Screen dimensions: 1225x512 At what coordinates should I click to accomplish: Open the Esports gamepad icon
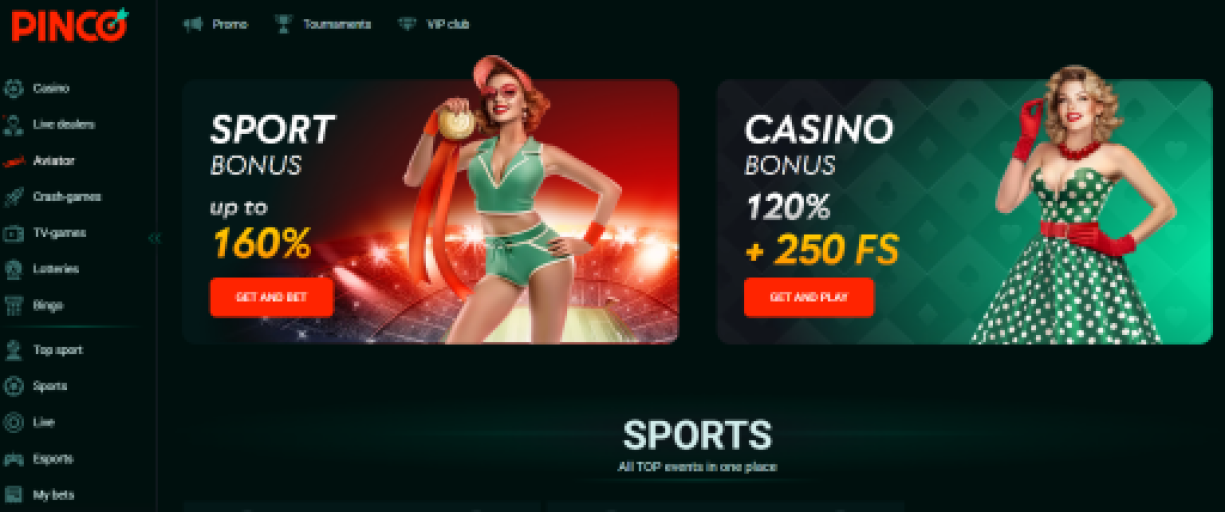click(13, 459)
